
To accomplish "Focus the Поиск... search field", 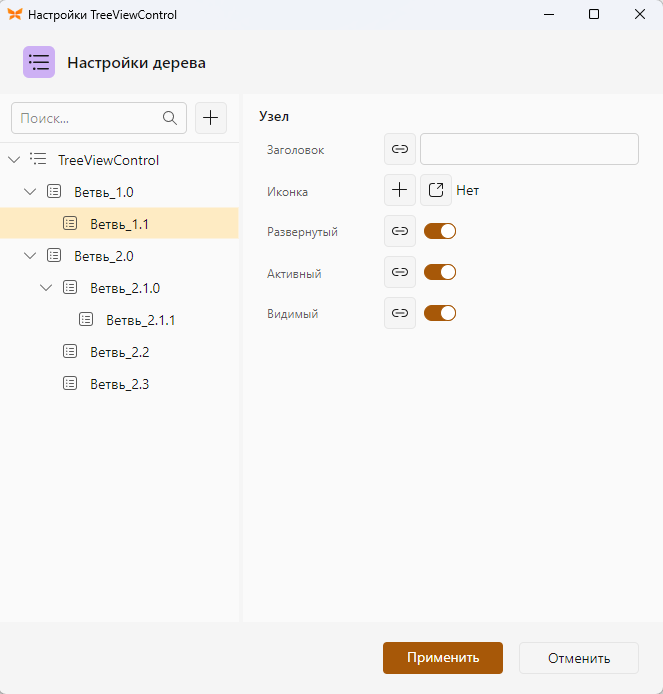I will 99,118.
